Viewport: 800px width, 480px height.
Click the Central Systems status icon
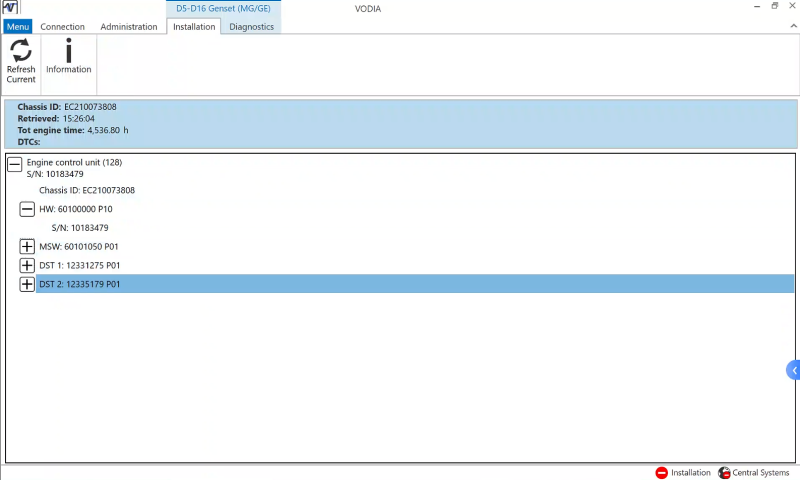(x=724, y=473)
